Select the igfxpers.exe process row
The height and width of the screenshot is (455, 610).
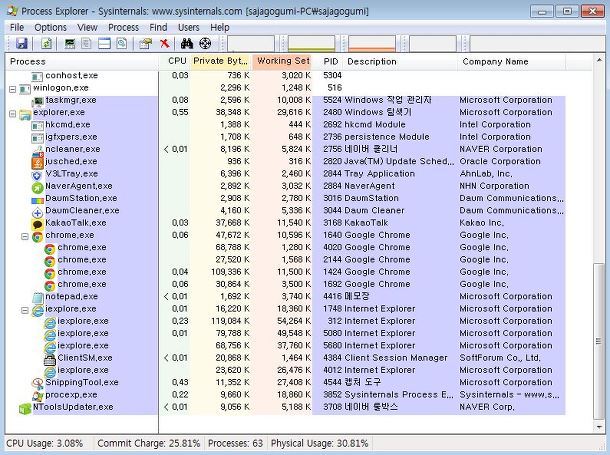point(286,137)
